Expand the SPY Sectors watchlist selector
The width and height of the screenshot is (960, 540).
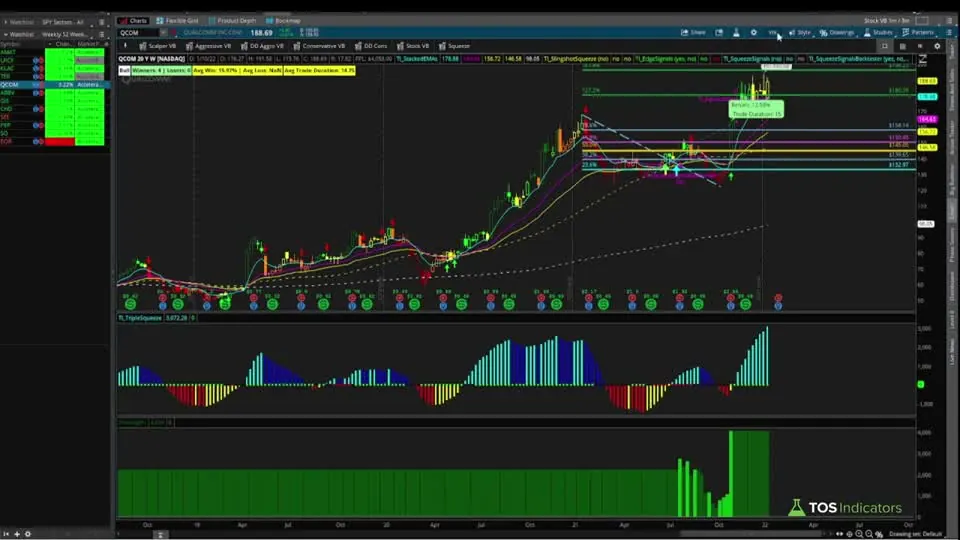pyautogui.click(x=62, y=22)
